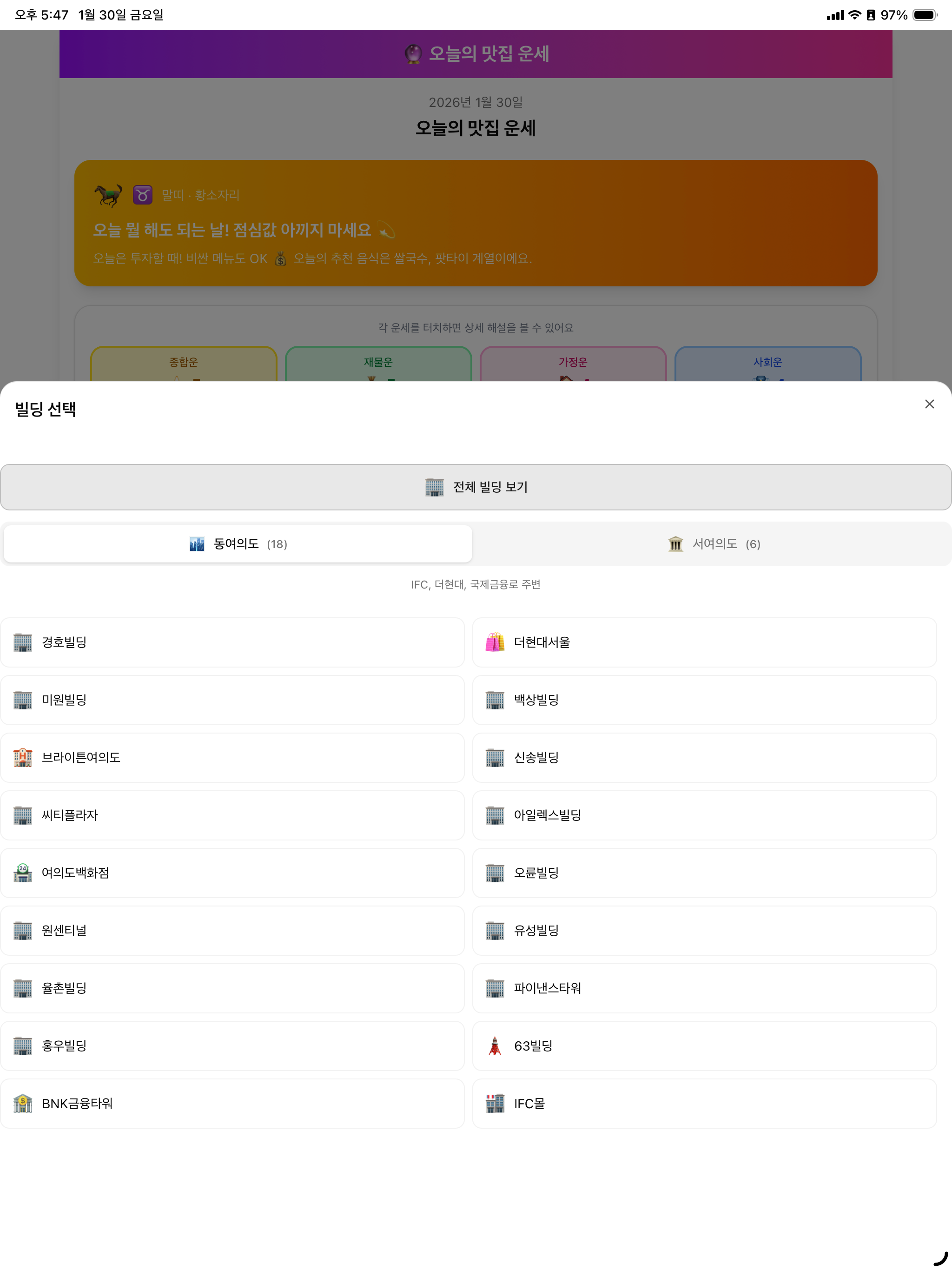The height and width of the screenshot is (1270, 952).
Task: Click the department store icon for IFC몰
Action: point(495,1103)
